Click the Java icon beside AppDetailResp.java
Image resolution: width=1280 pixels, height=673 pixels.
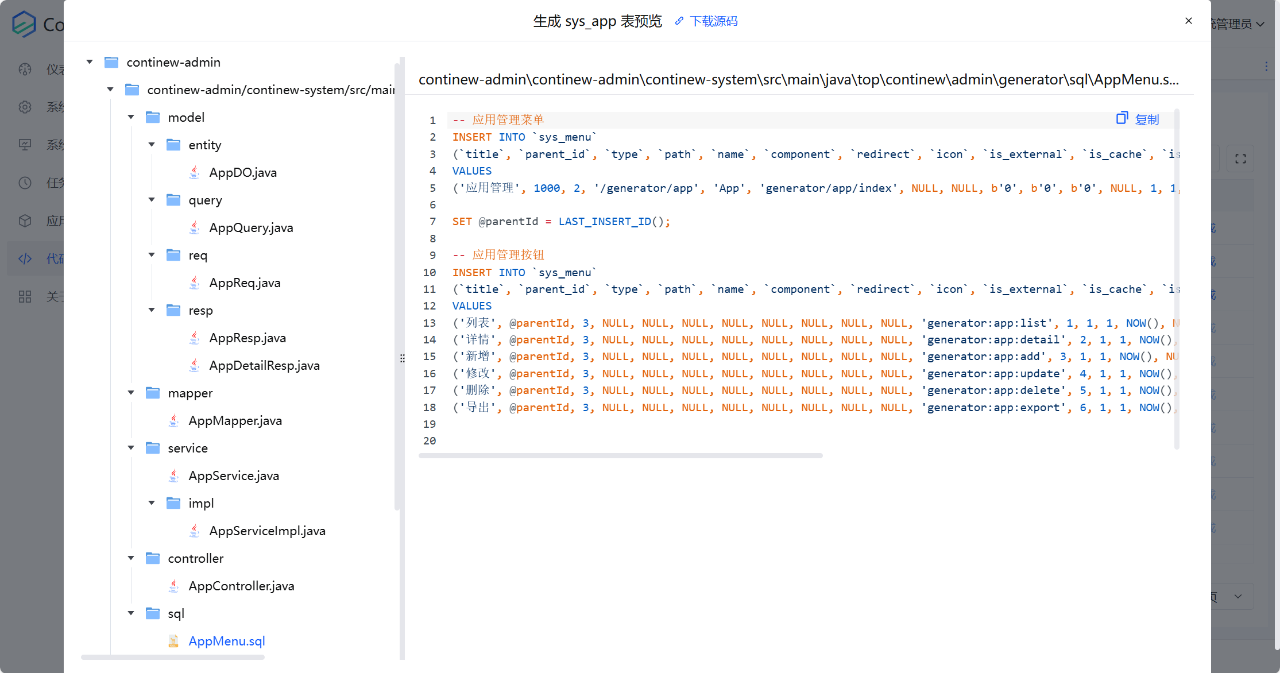click(194, 365)
